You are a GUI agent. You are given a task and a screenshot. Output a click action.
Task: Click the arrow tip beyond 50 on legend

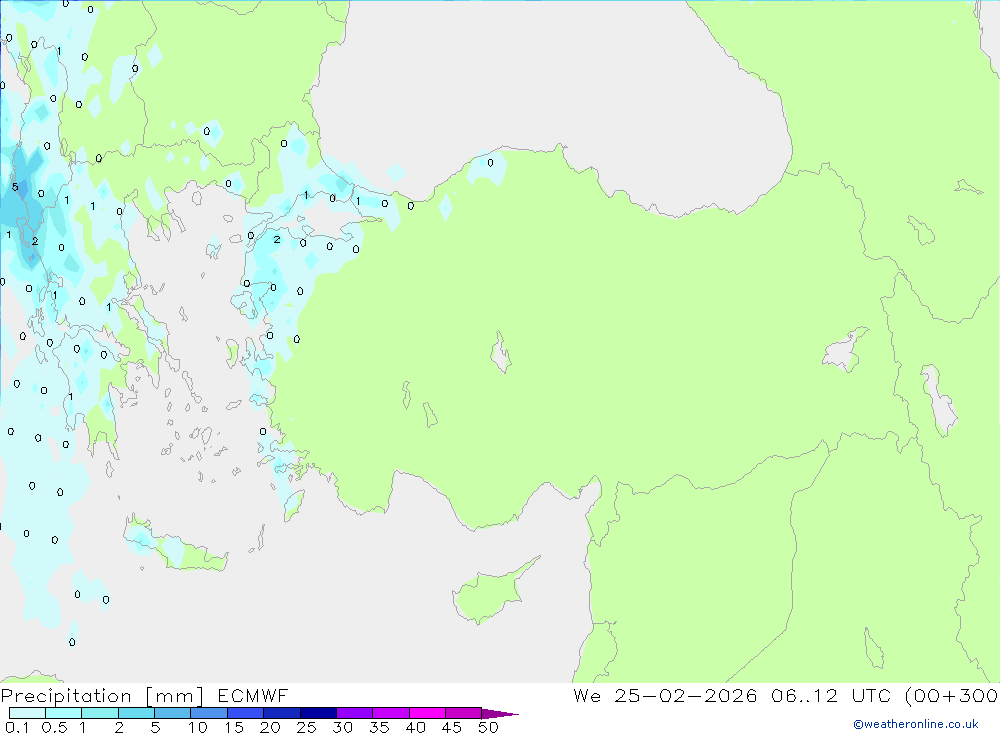[x=501, y=714]
